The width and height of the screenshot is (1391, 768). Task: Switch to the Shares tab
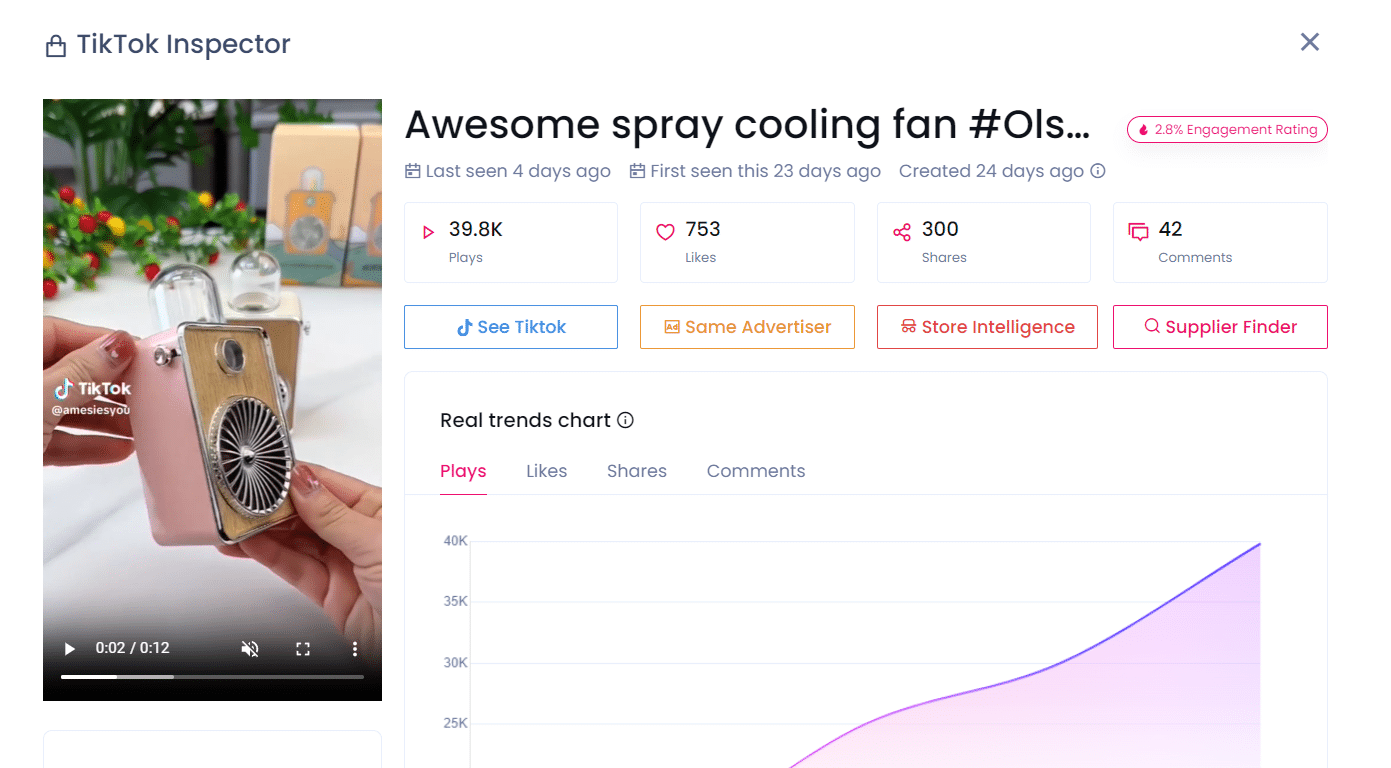coord(637,471)
